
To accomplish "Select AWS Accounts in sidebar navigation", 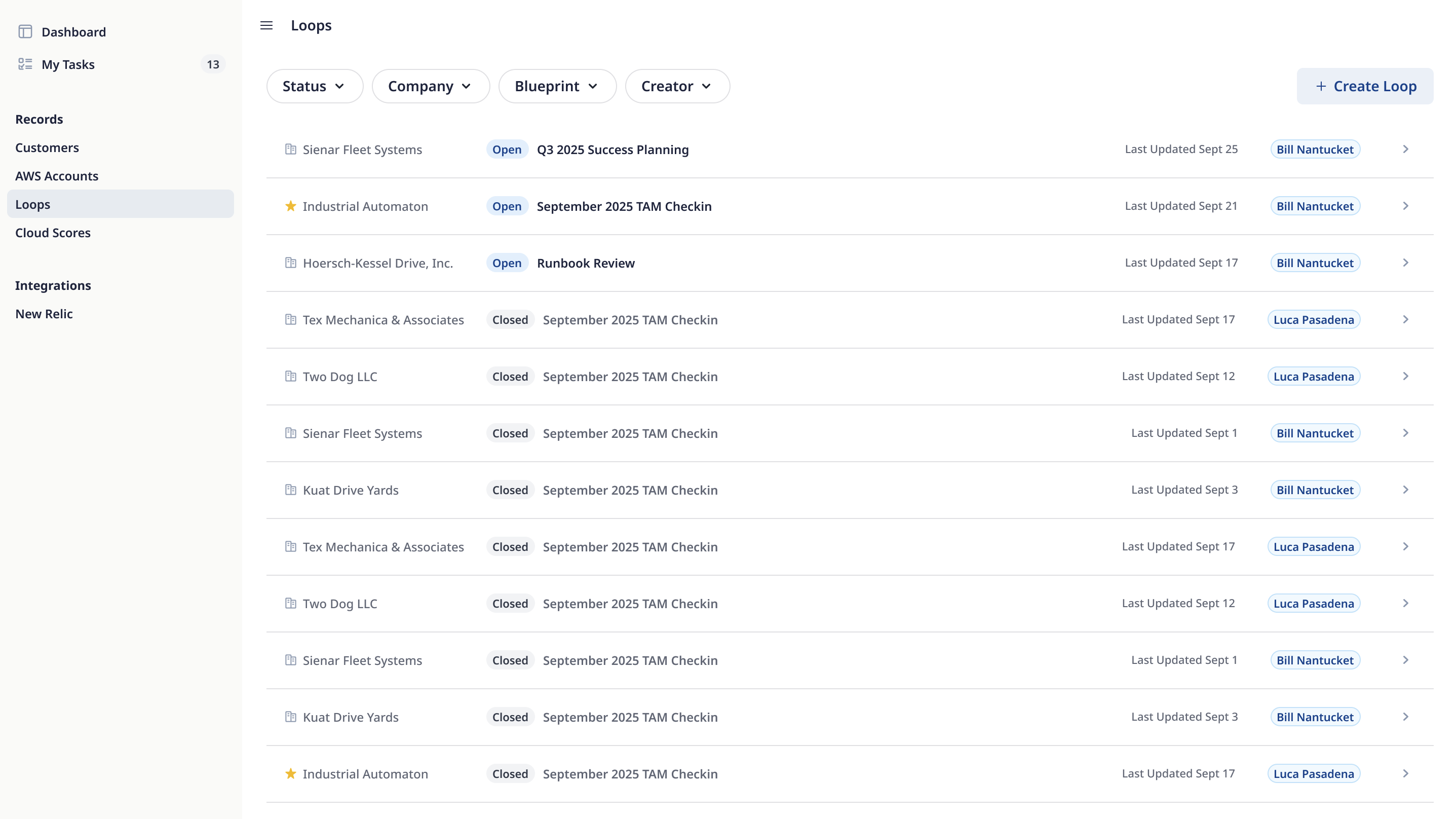I will 57,176.
